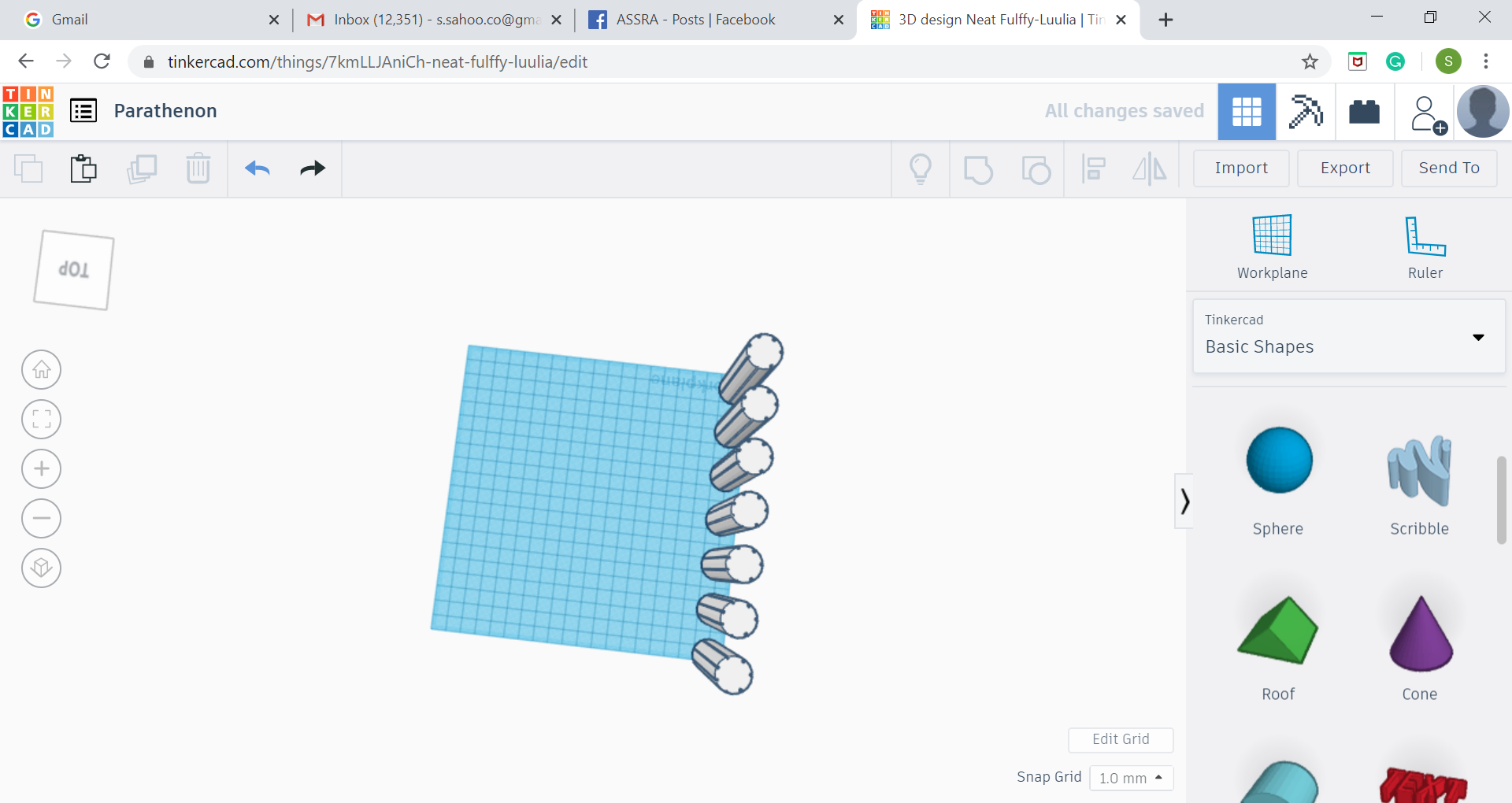This screenshot has width=1512, height=803.
Task: Click the TOP view cube
Action: pos(74,269)
